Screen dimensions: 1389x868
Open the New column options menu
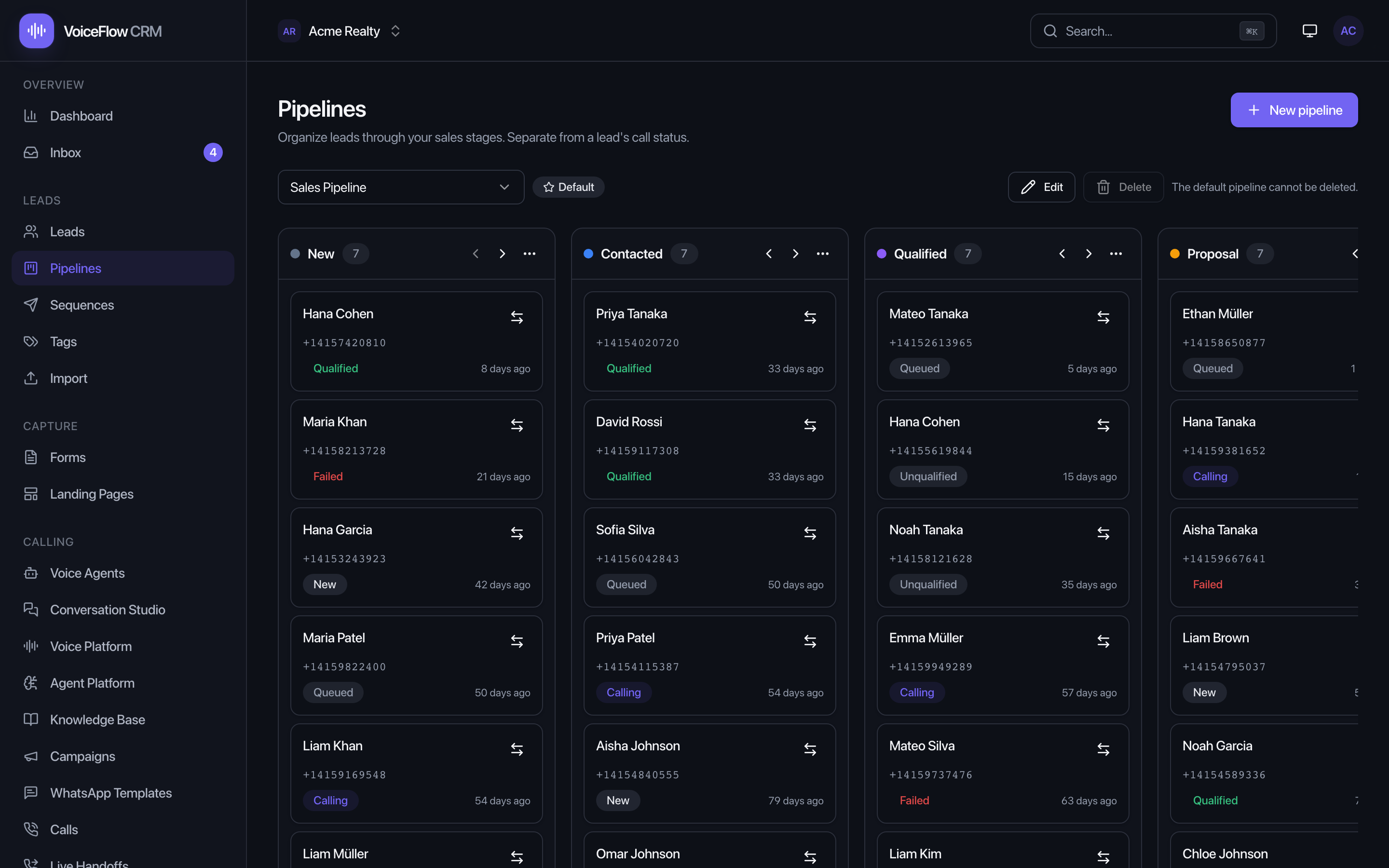pos(529,254)
